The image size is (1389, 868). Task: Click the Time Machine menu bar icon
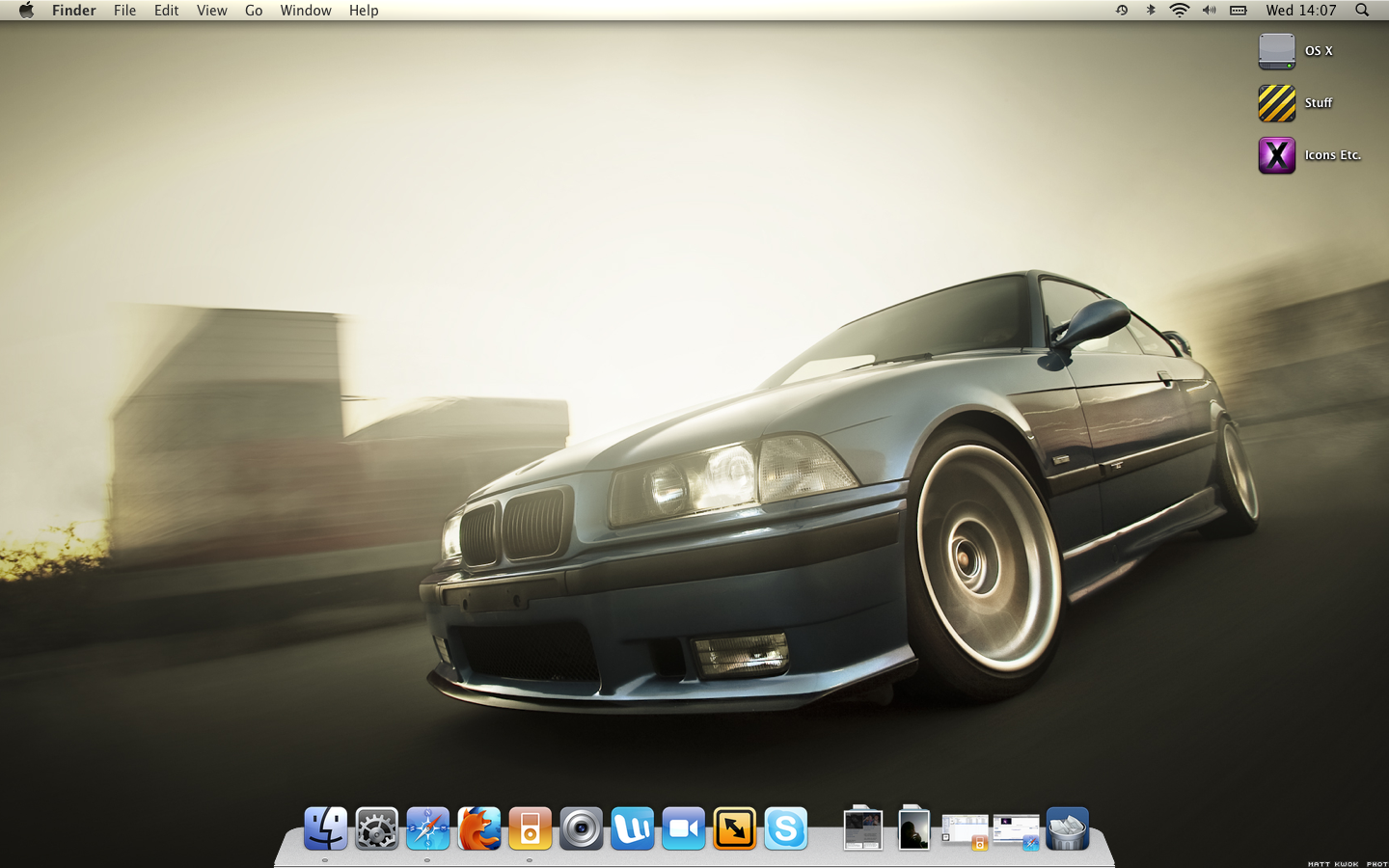(1122, 10)
